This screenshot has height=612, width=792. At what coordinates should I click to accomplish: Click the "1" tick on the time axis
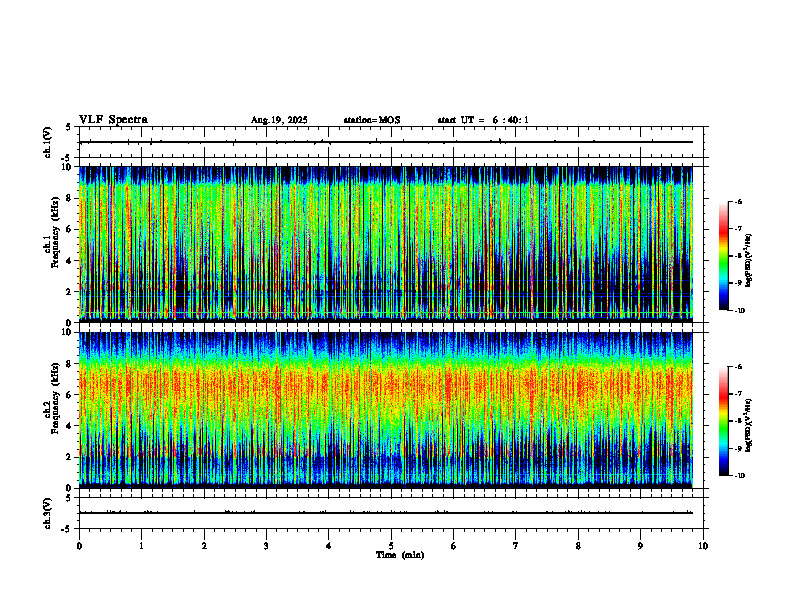coord(141,546)
